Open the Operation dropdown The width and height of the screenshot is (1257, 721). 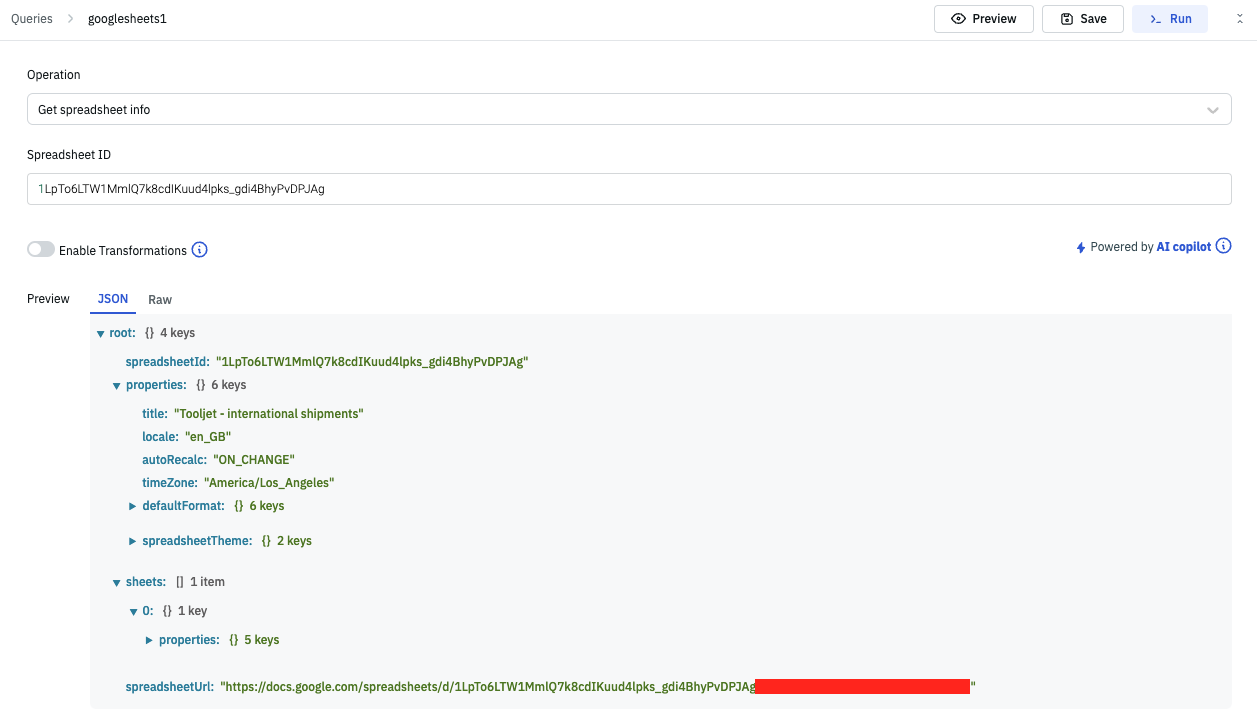point(628,110)
